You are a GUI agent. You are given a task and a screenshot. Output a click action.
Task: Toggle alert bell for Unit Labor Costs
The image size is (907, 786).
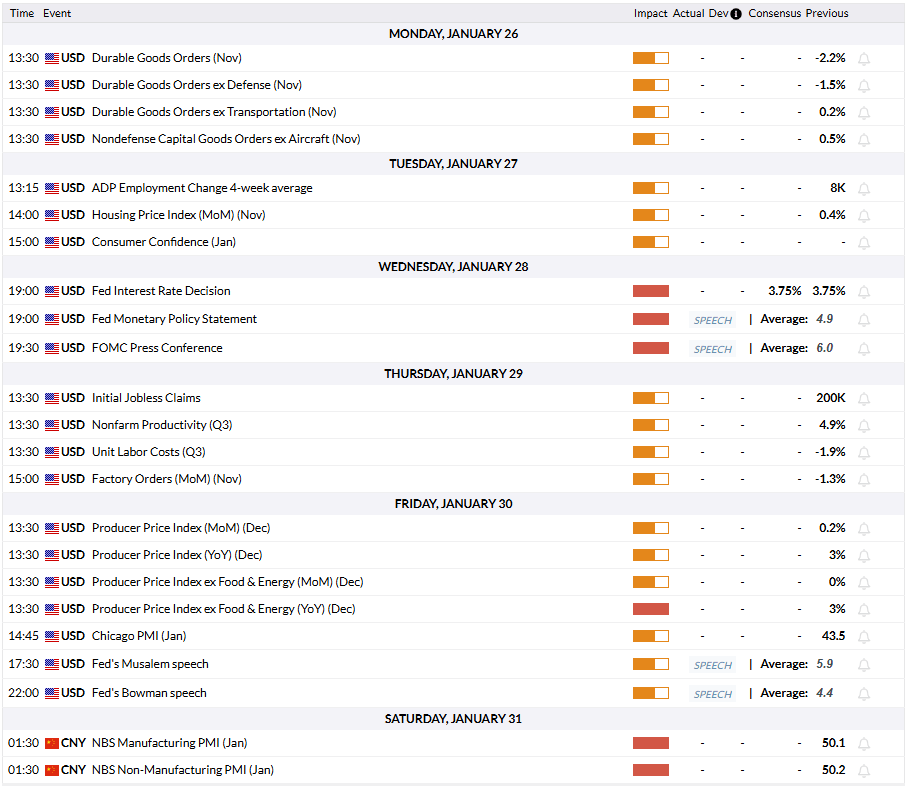tap(864, 453)
